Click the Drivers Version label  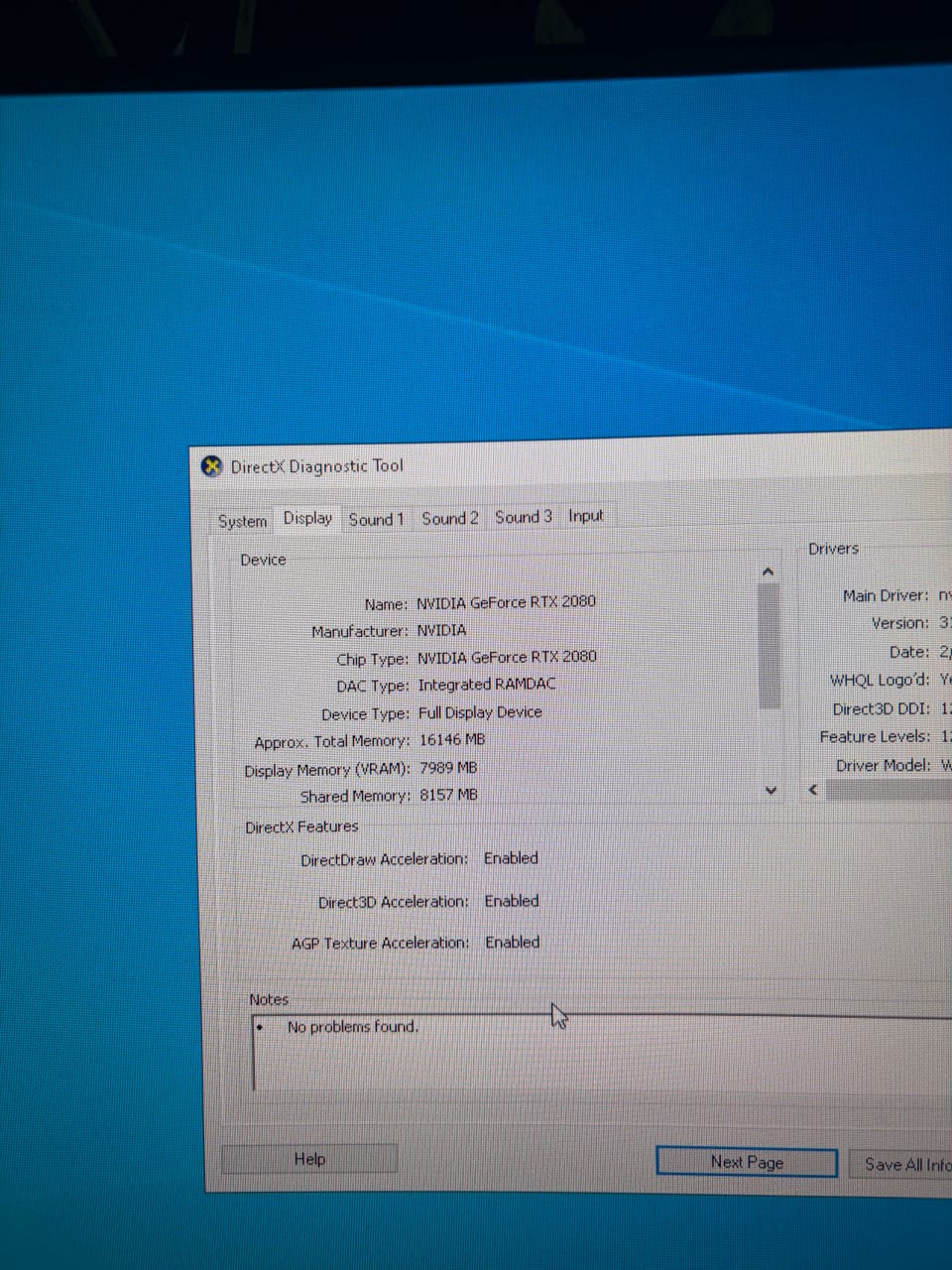(899, 623)
